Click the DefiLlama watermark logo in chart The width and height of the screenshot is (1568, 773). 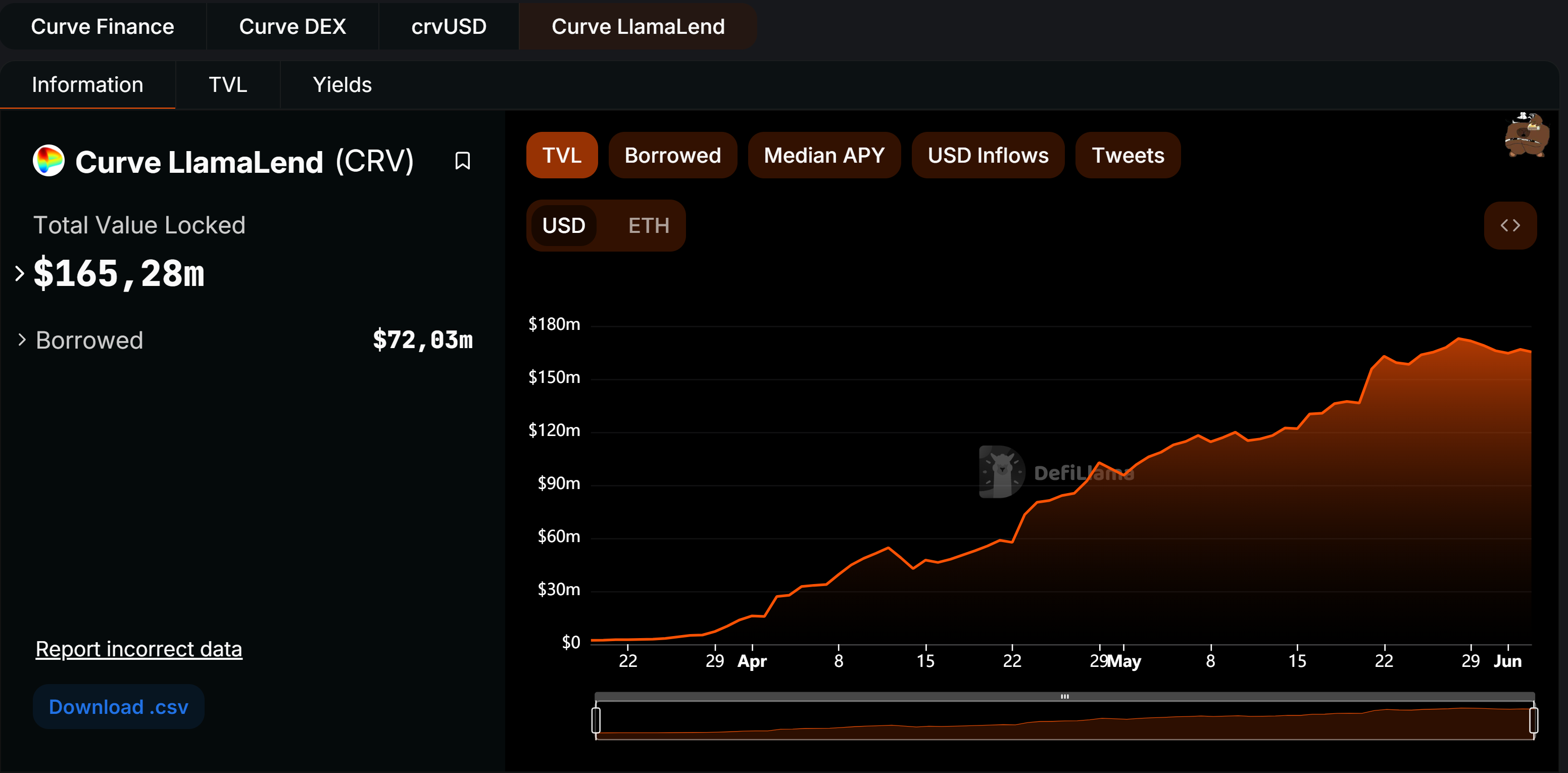tap(1002, 472)
